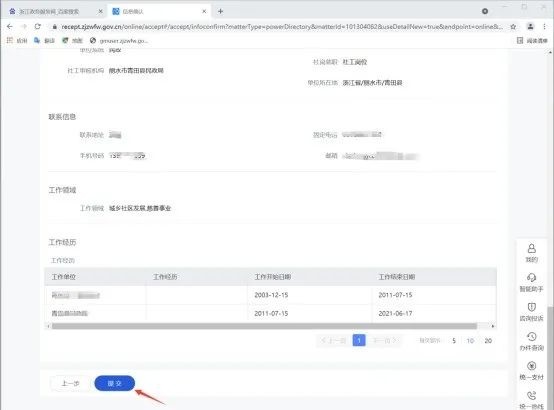This screenshot has width=554, height=410.
Task: Go back with the 上一步 button
Action: pos(70,383)
